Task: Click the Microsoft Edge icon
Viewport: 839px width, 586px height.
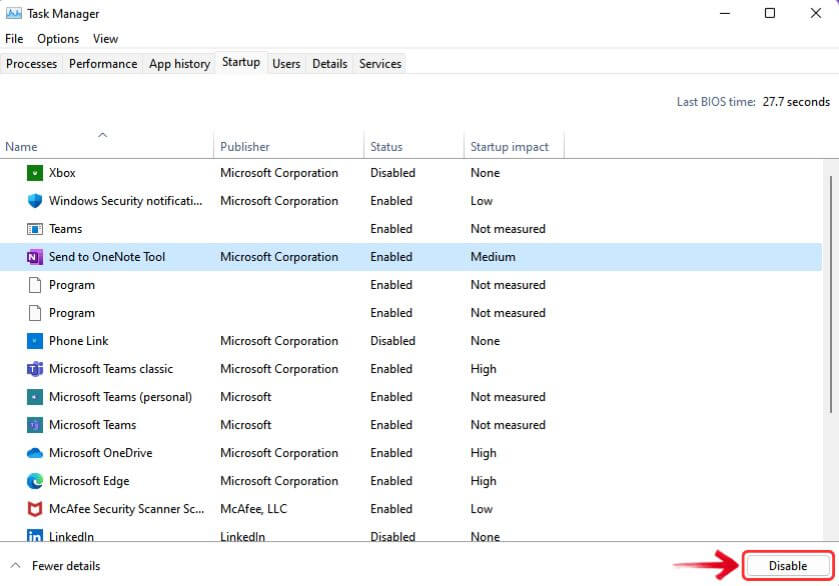Action: click(x=34, y=480)
